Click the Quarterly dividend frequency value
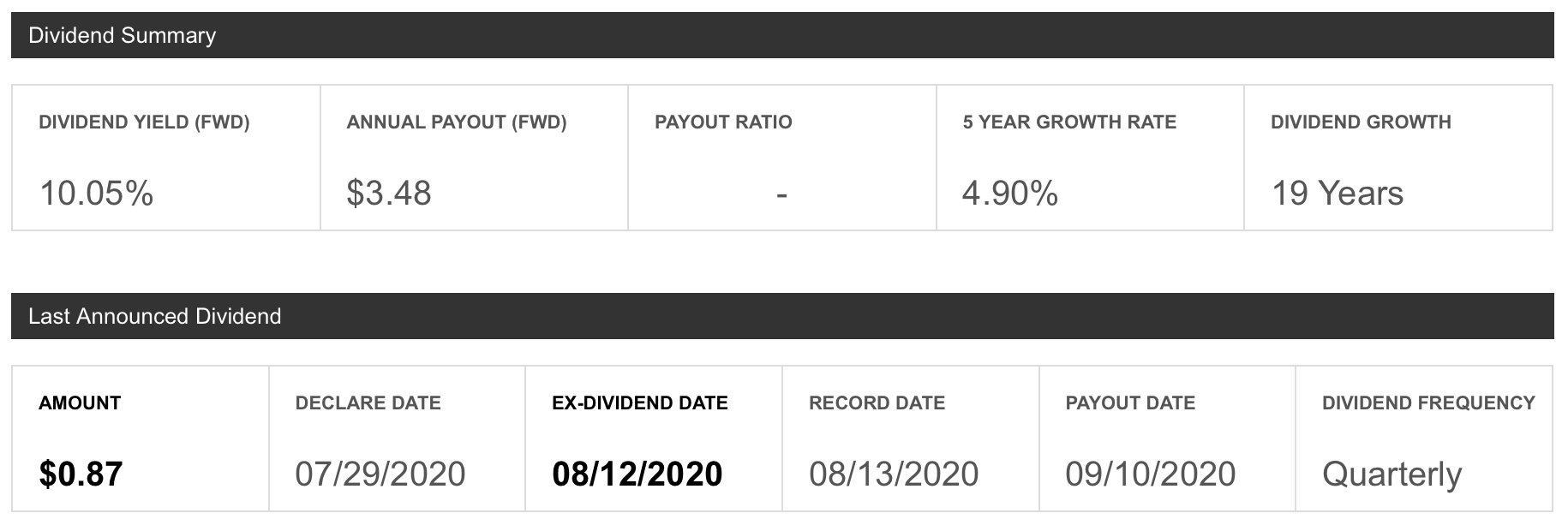 coord(1392,475)
